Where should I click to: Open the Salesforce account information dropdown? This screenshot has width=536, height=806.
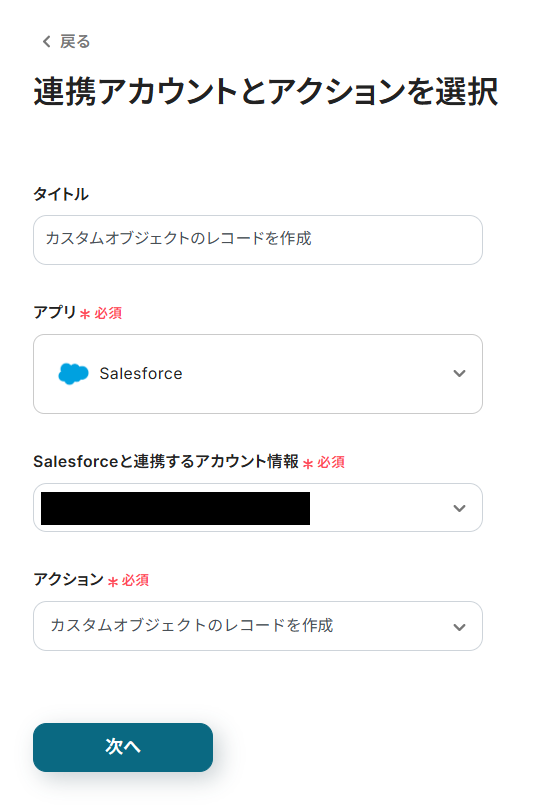257,508
